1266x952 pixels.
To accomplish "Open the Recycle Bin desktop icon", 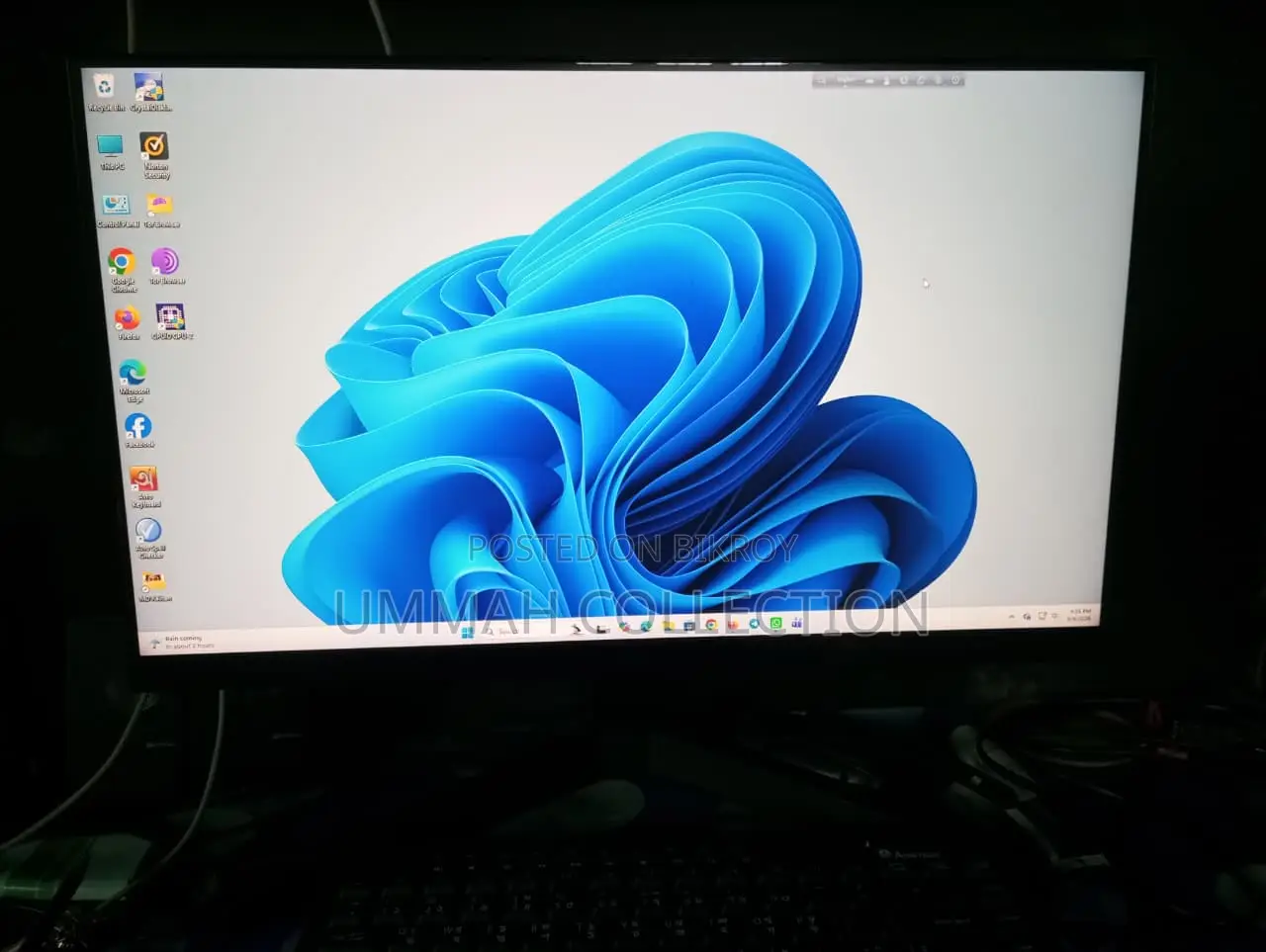I will point(106,90).
